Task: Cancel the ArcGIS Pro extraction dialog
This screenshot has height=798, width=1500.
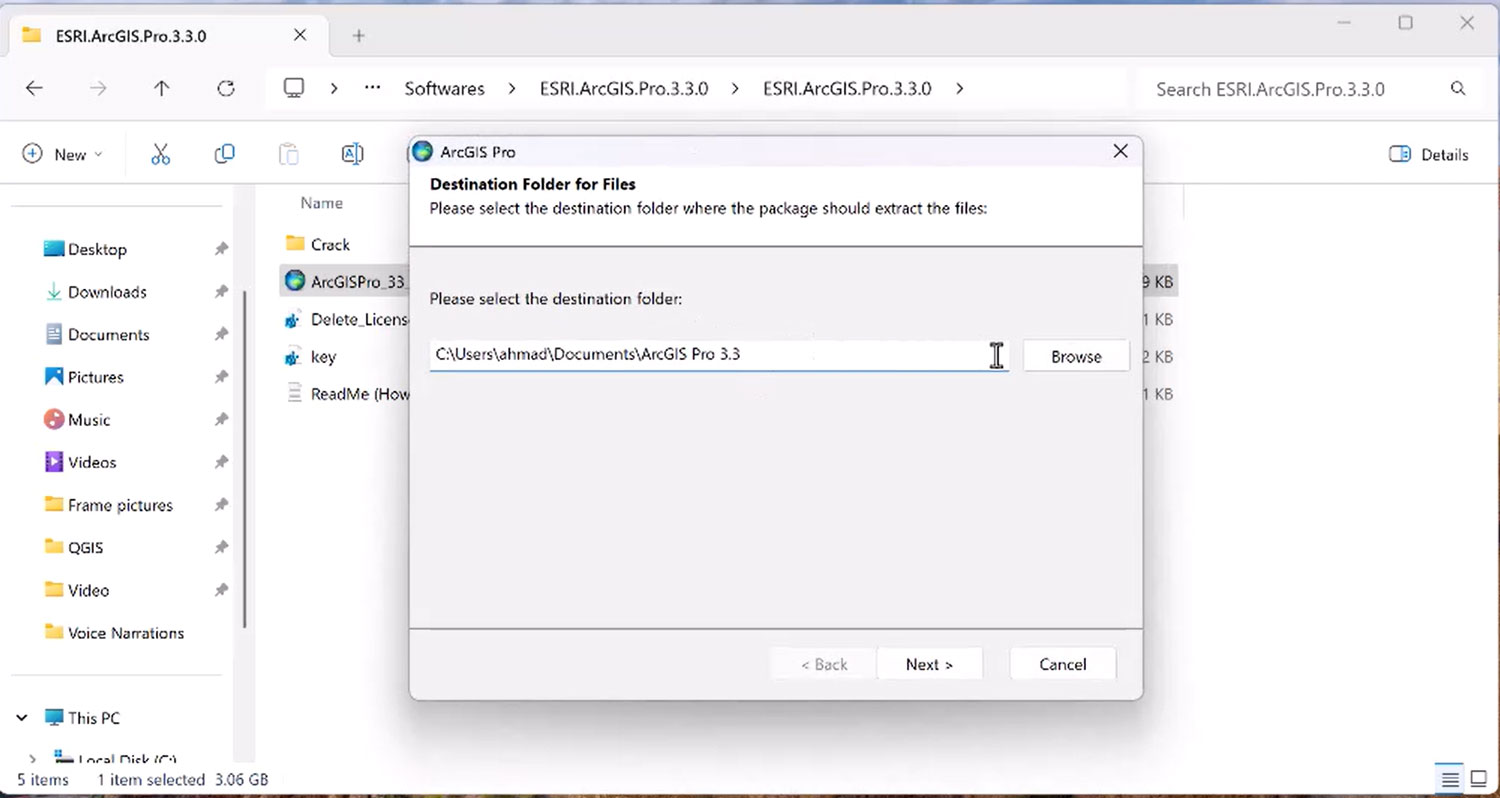Action: (1062, 664)
